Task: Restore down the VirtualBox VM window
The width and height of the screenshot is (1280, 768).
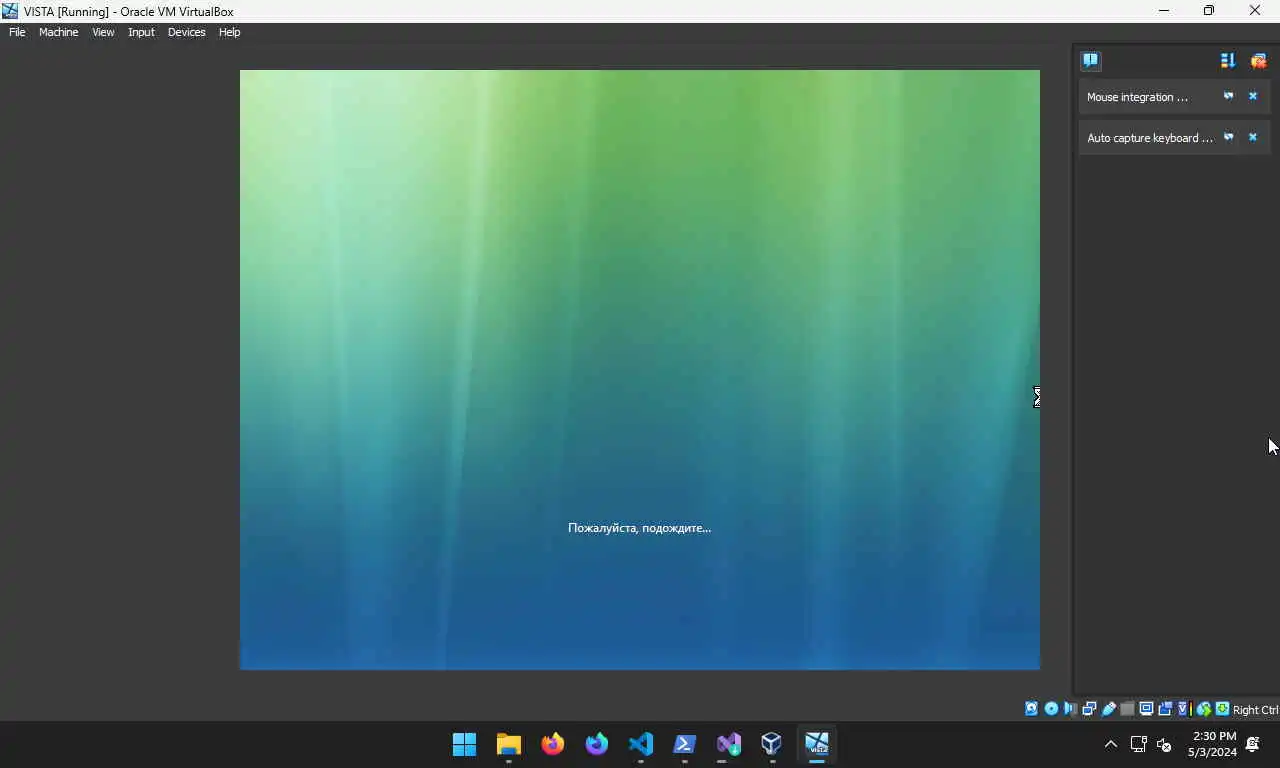Action: pos(1209,11)
